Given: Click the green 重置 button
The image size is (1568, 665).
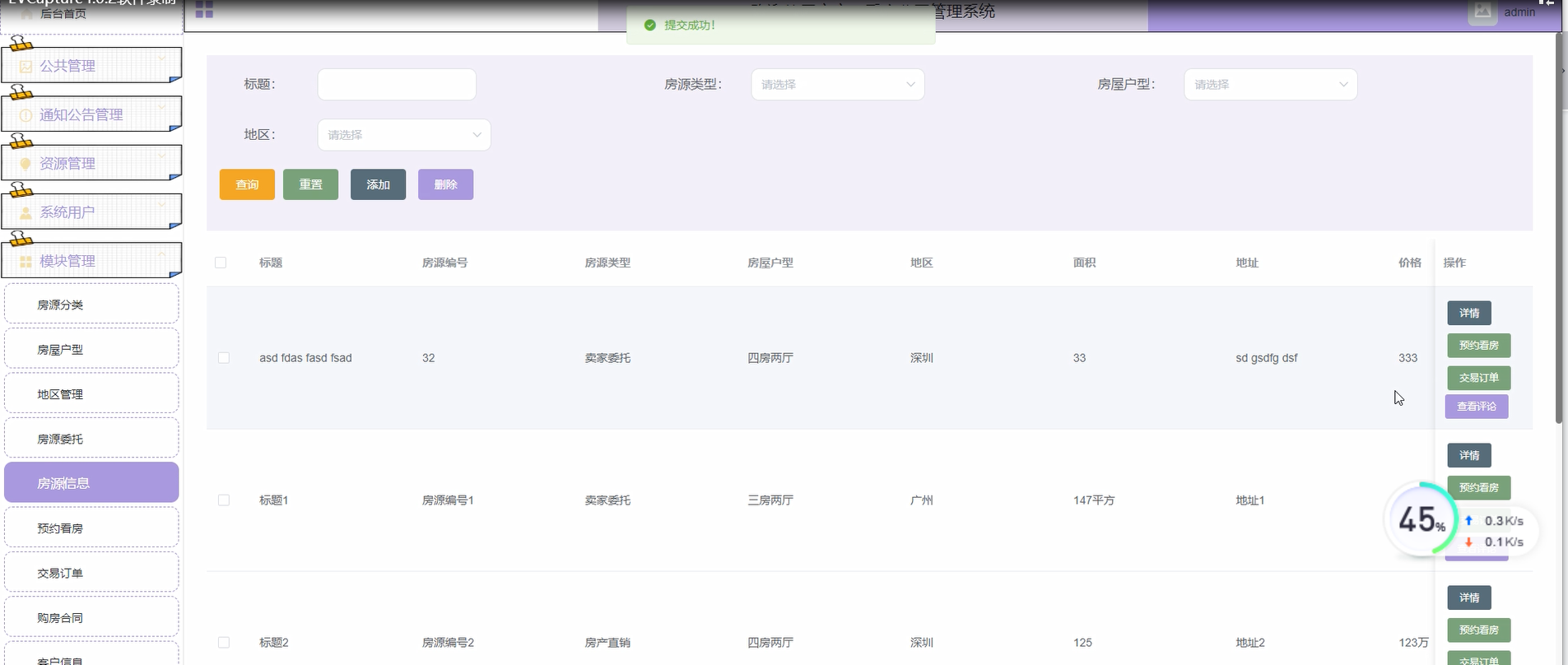Looking at the screenshot, I should point(310,184).
